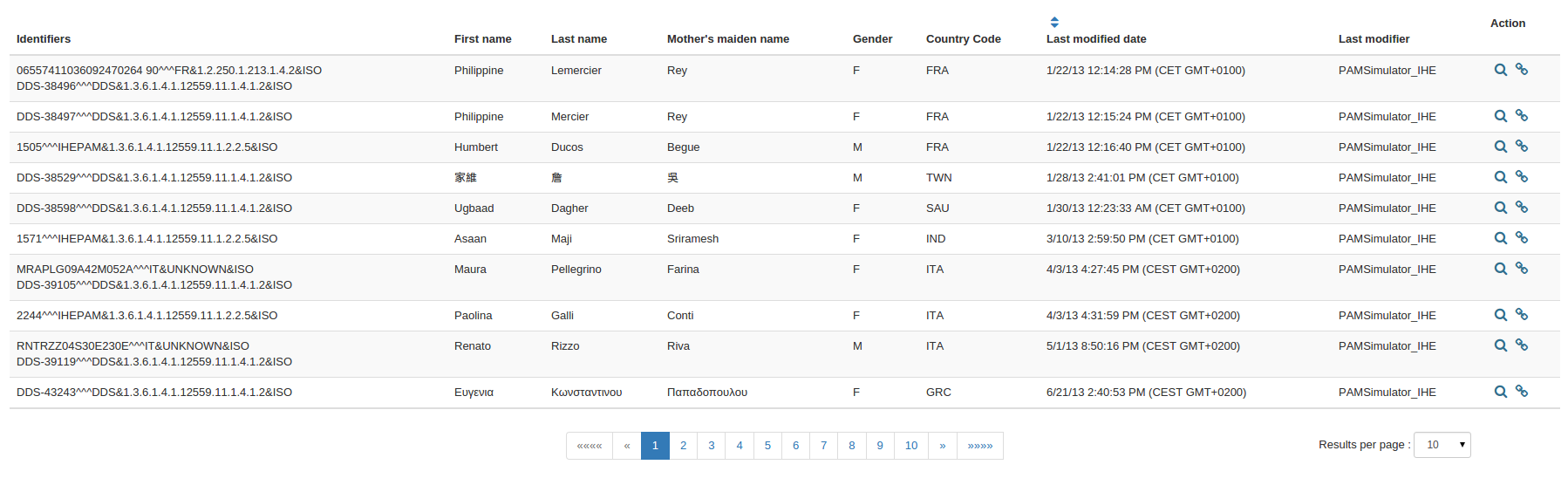
Task: Click link icon on Philippine Mercier row
Action: click(x=1521, y=115)
